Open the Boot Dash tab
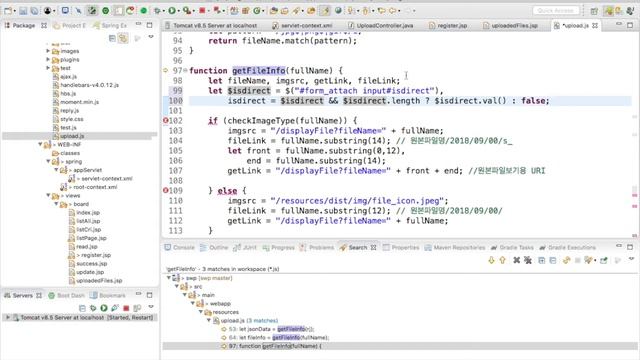The width and height of the screenshot is (640, 360). tap(67, 295)
